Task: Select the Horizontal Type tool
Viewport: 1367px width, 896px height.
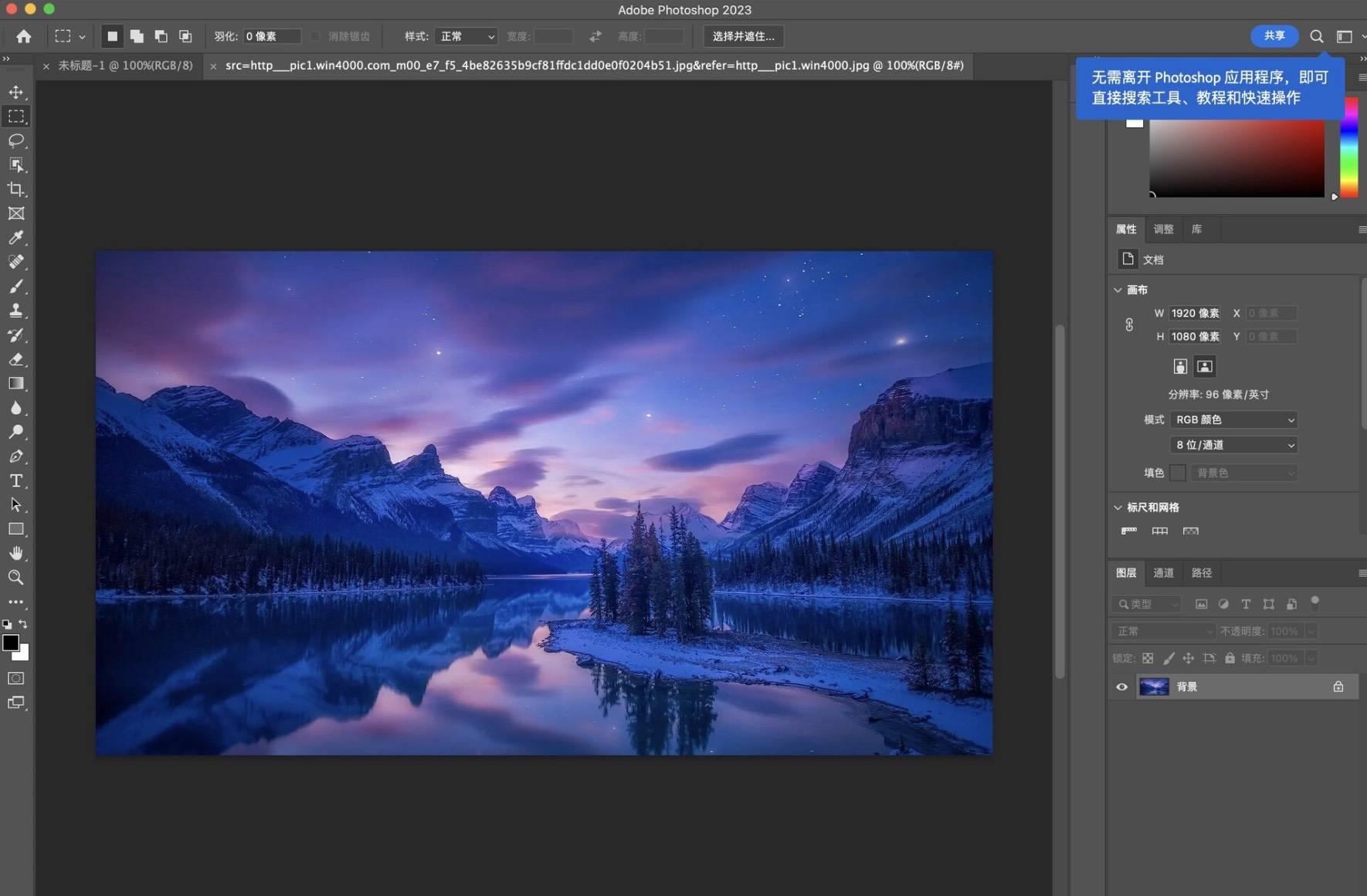Action: (x=15, y=480)
